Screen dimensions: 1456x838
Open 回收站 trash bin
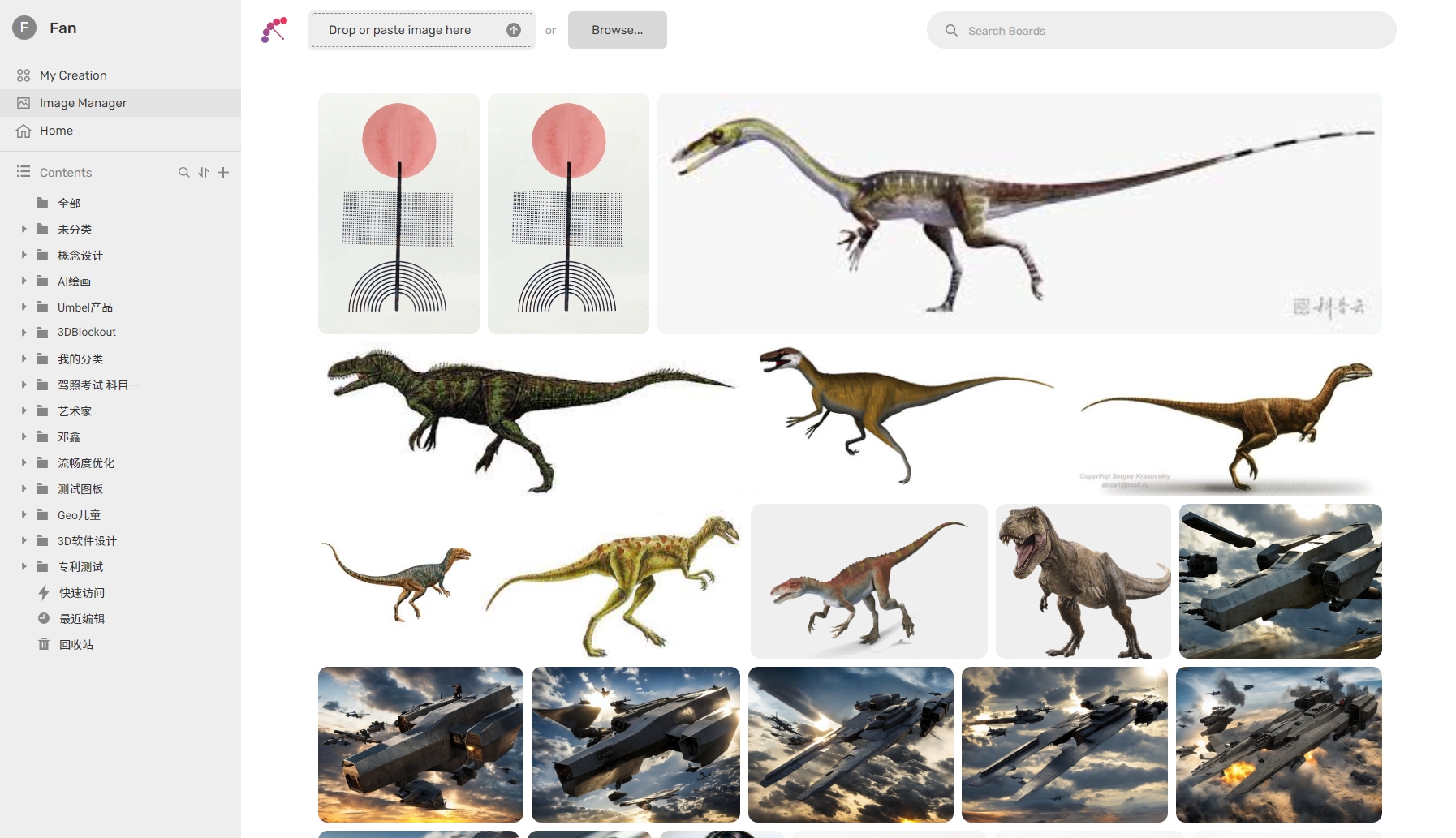coord(75,645)
